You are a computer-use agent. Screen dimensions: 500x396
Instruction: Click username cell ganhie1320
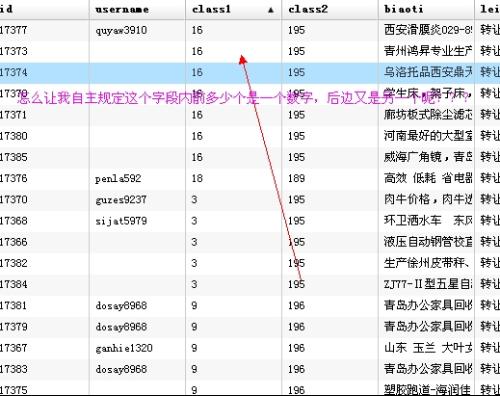124,348
